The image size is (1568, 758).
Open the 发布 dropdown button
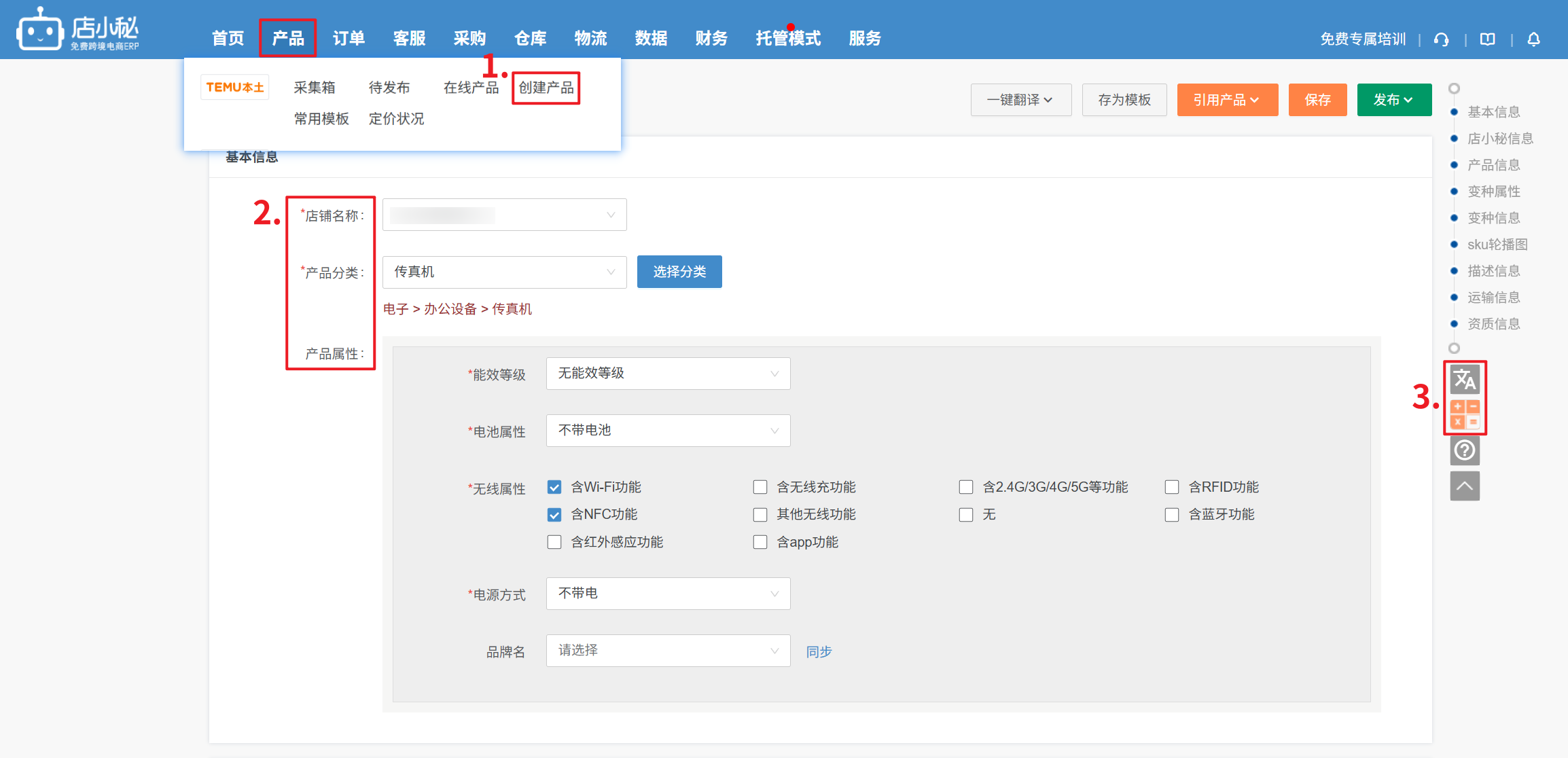[1393, 100]
